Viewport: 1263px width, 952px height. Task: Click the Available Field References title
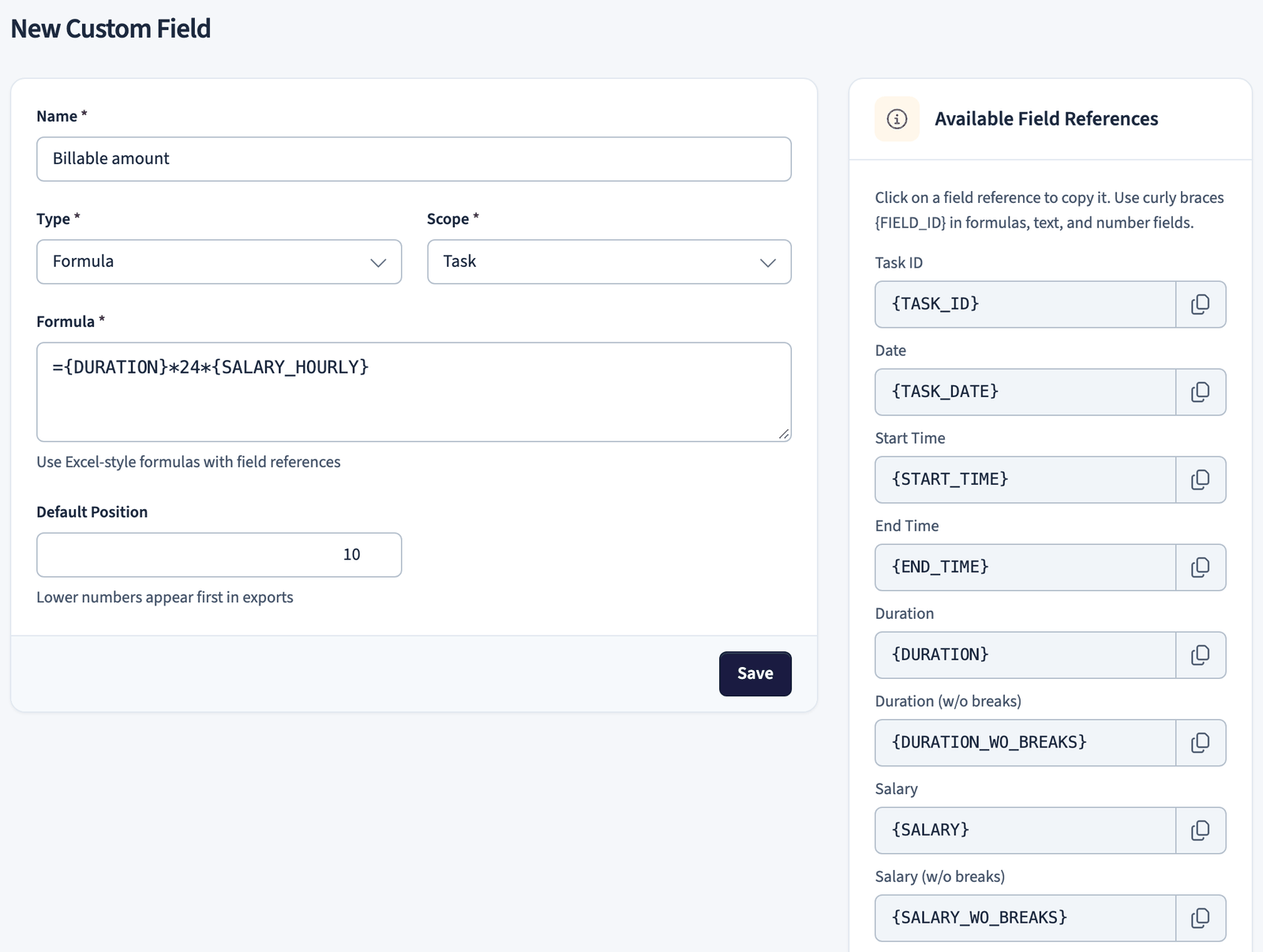click(x=1047, y=119)
